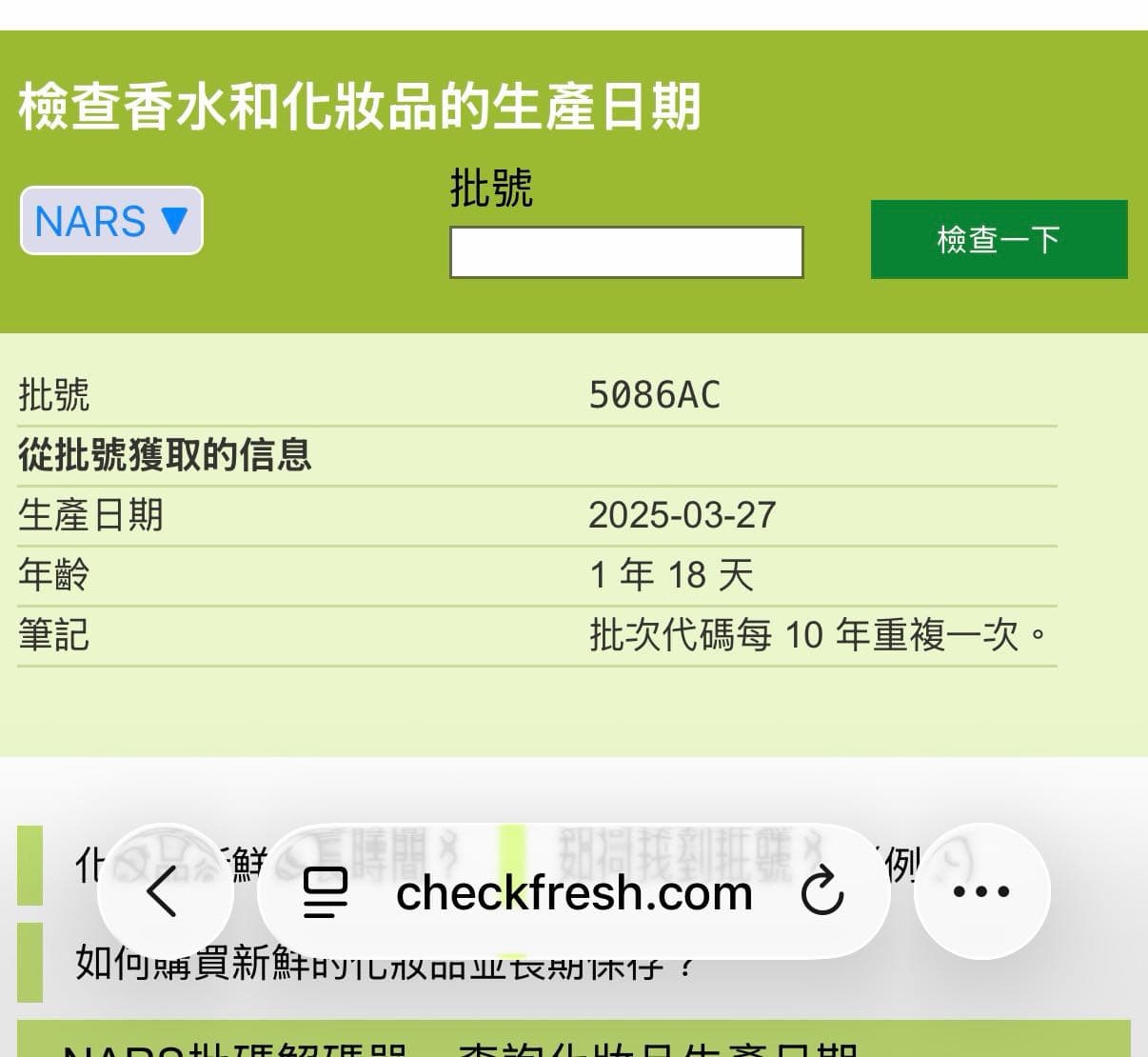Open the 如何購買新鮮的化妝品 link
Image resolution: width=1148 pixels, height=1057 pixels.
coord(386,963)
